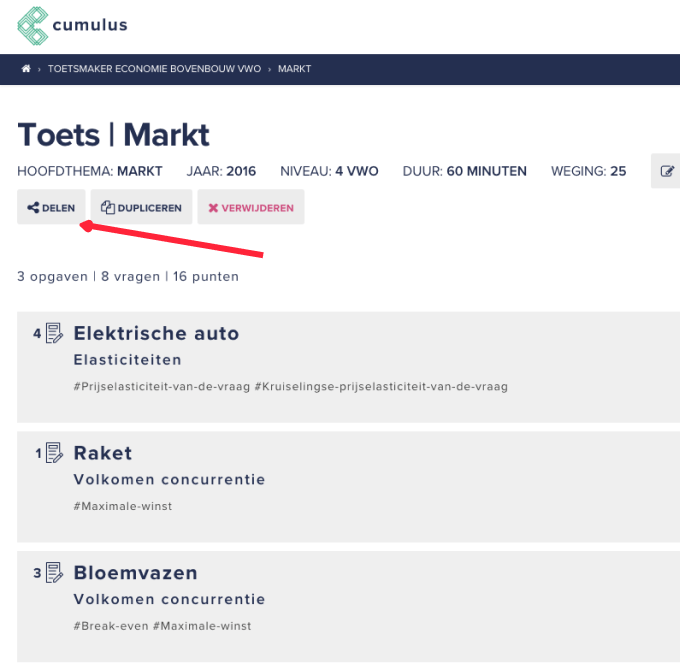This screenshot has height=669, width=680.
Task: Open the Elektrische auto title
Action: [x=156, y=333]
